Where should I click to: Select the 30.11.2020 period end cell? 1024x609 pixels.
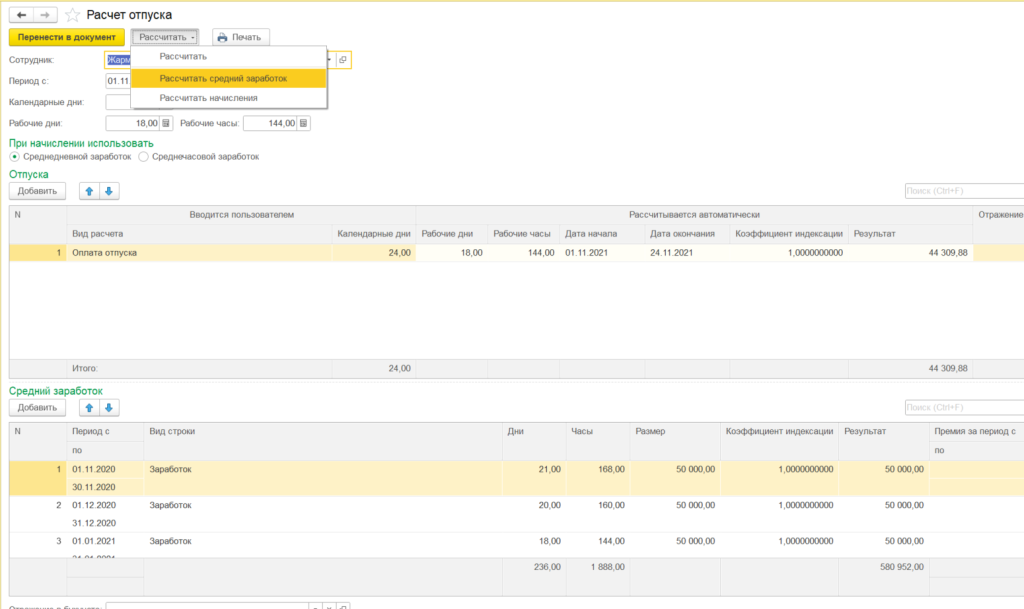104,488
